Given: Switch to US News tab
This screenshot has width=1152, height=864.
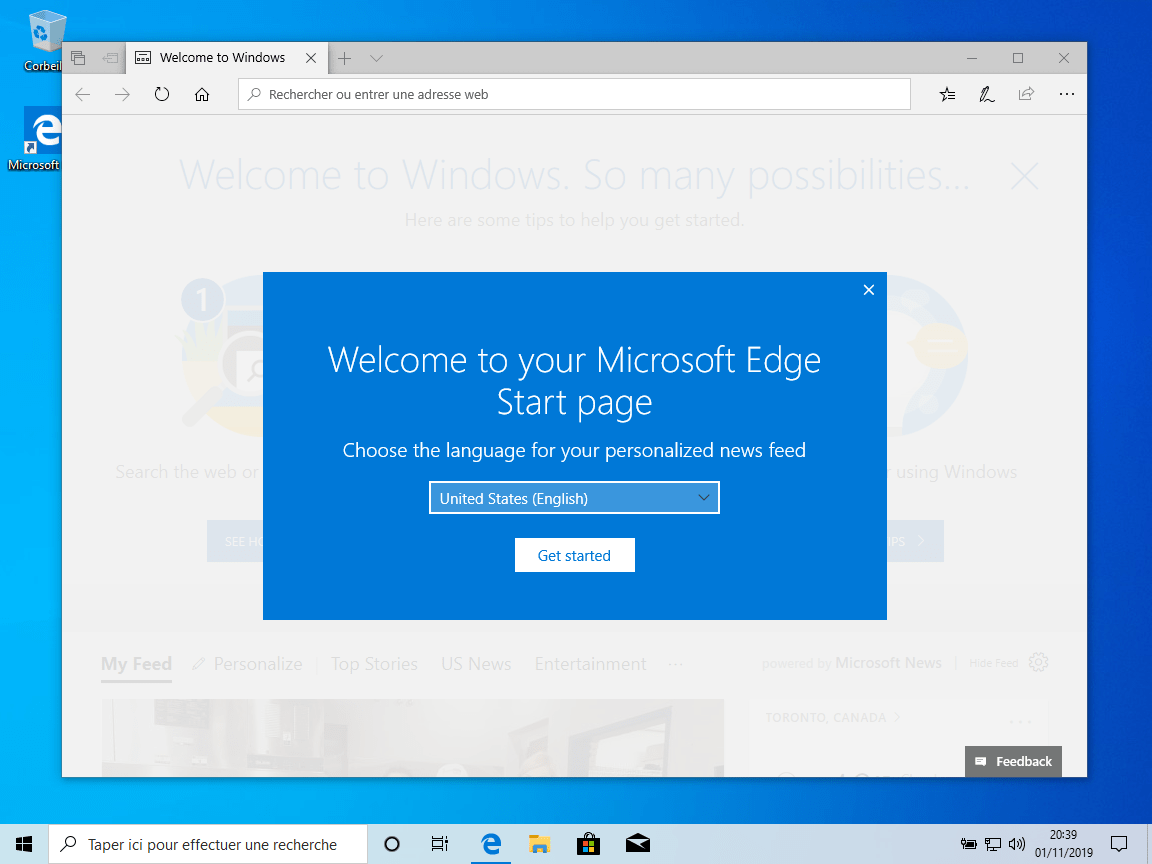Looking at the screenshot, I should coord(476,663).
